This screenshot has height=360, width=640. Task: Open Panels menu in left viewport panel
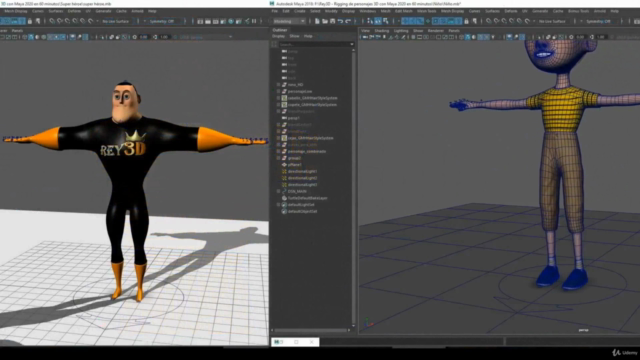tap(17, 31)
